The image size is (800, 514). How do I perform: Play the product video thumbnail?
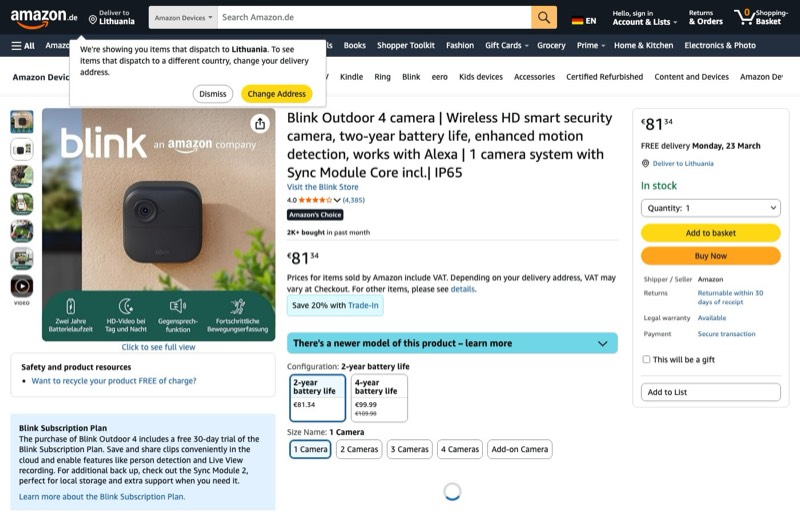22,287
